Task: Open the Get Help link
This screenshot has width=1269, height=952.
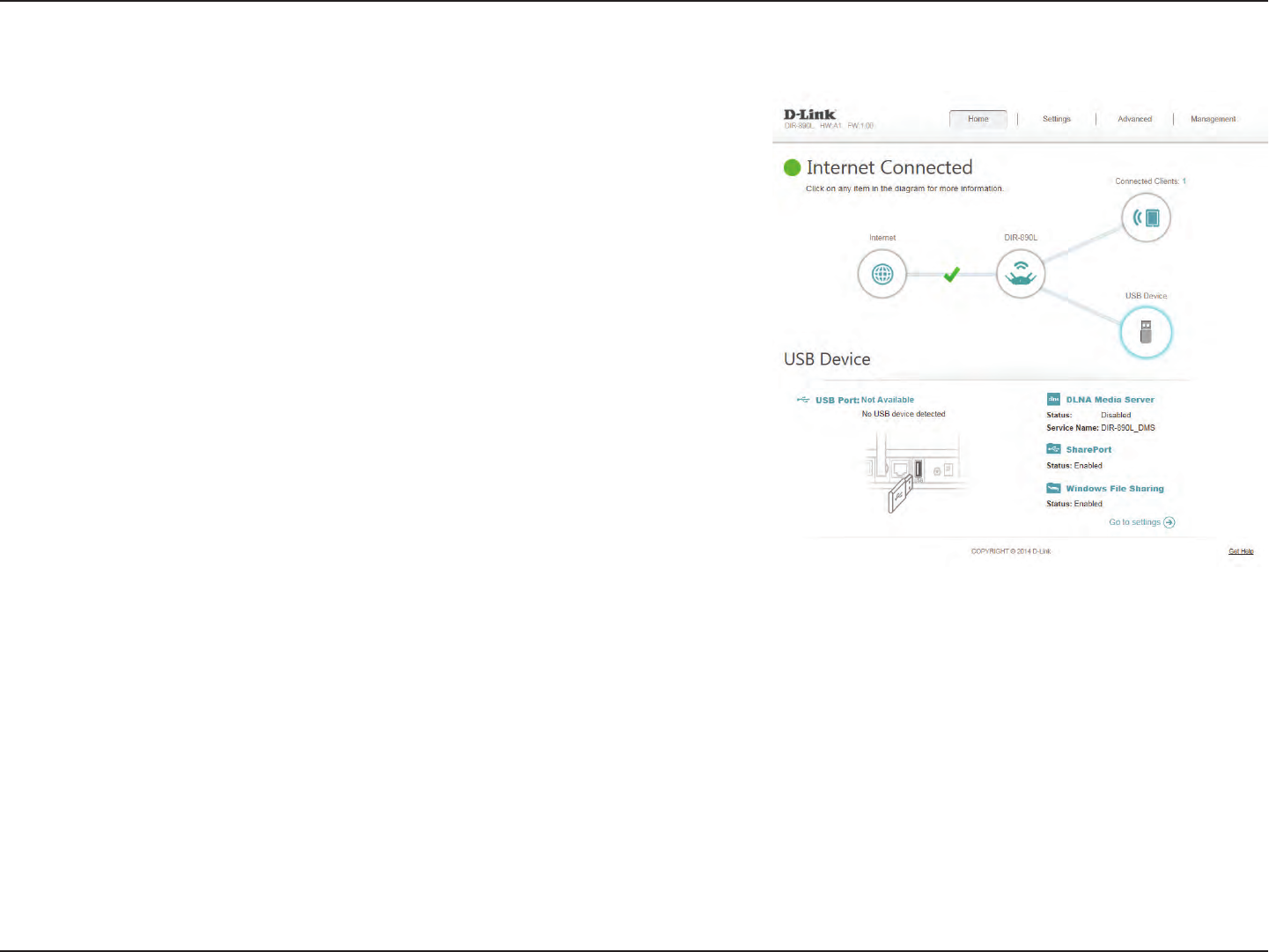Action: point(1241,551)
